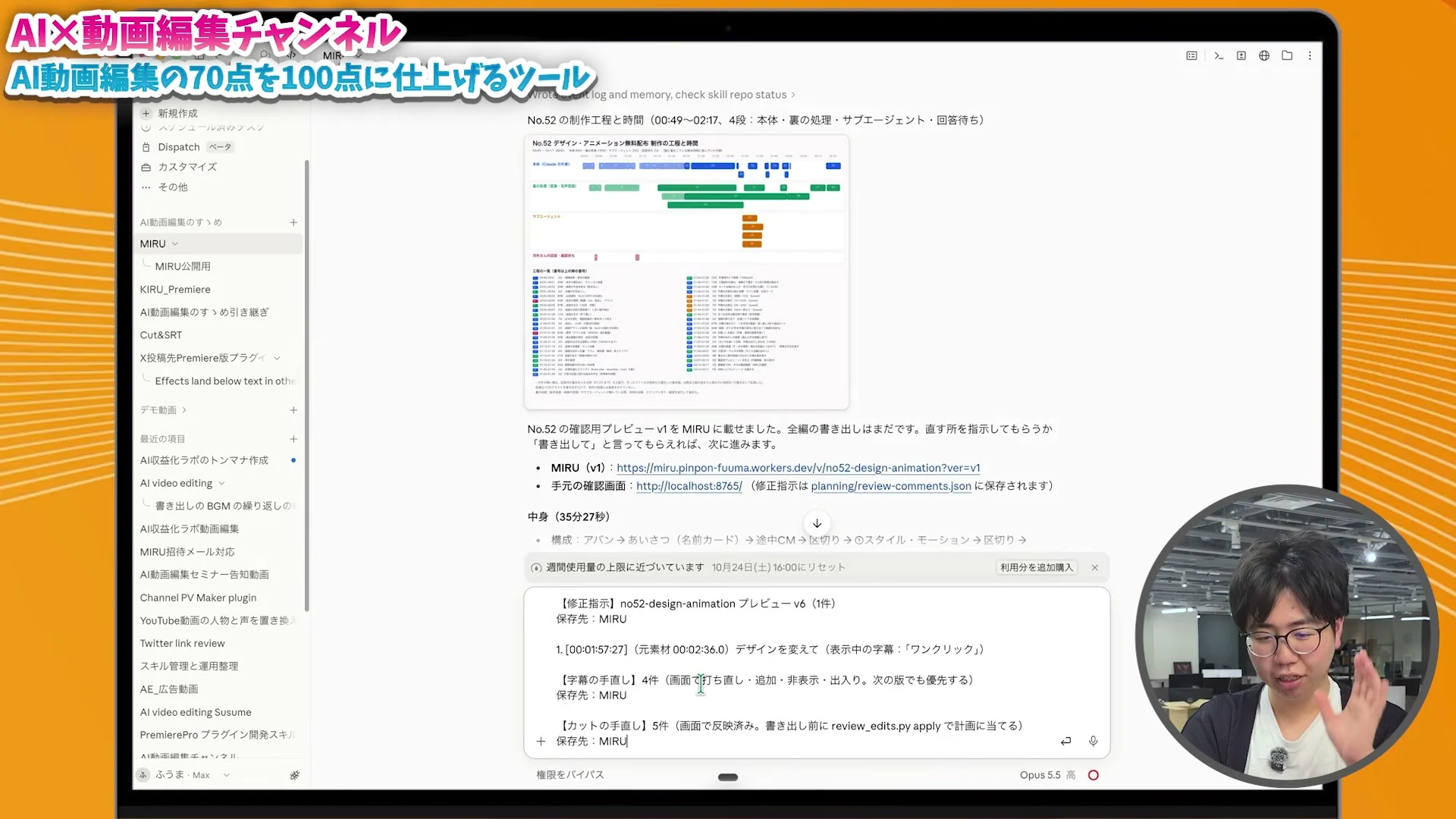This screenshot has height=819, width=1456.
Task: Click the sidebar vertical scrollbar
Action: [306, 385]
